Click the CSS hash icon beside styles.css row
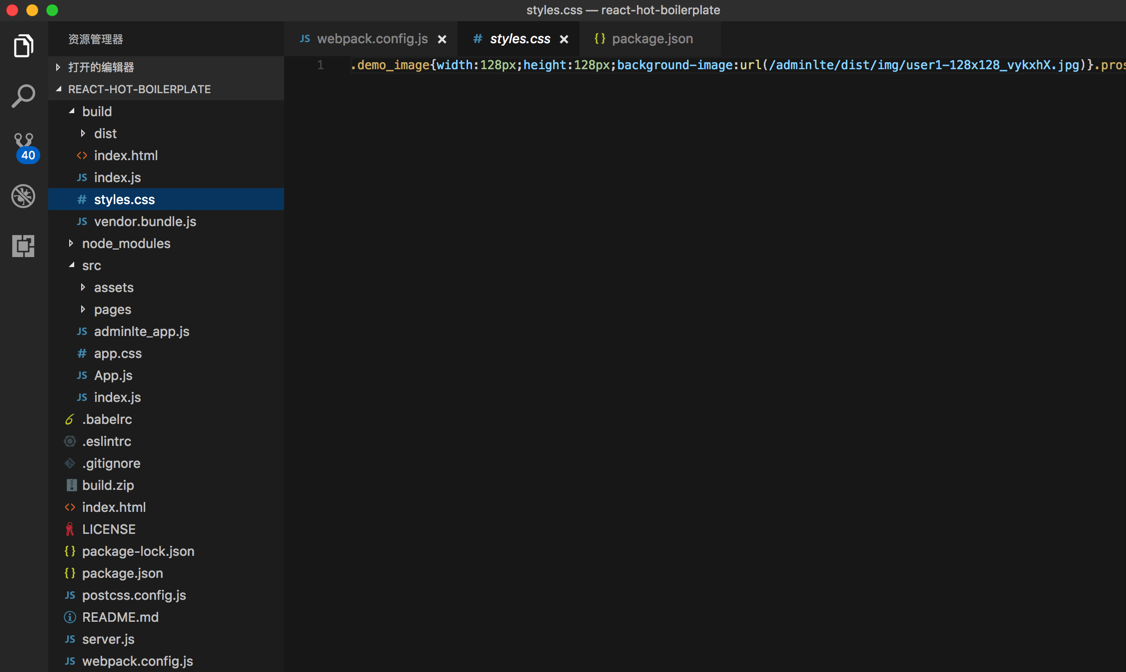 (x=82, y=200)
